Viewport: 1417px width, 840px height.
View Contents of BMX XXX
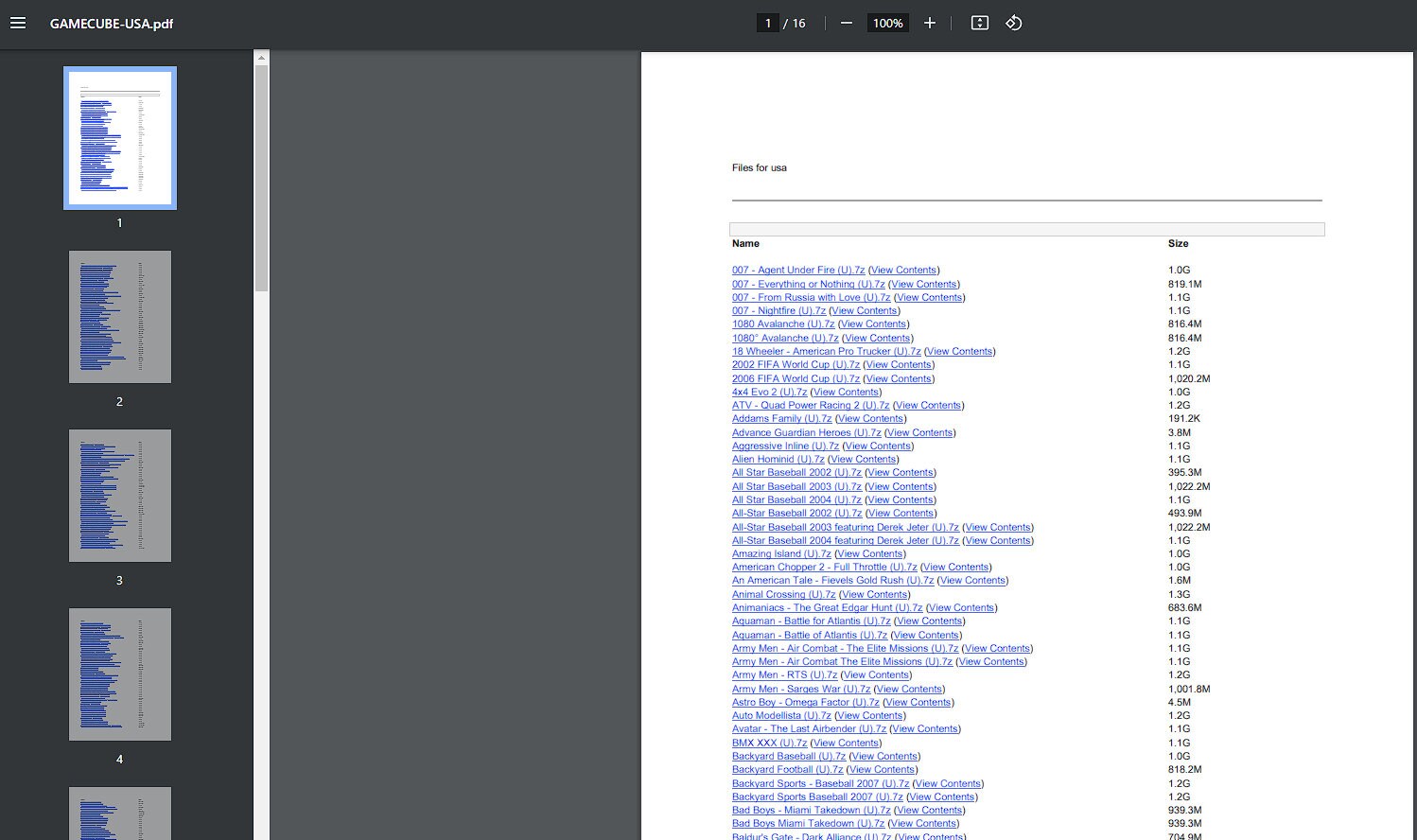pyautogui.click(x=847, y=743)
